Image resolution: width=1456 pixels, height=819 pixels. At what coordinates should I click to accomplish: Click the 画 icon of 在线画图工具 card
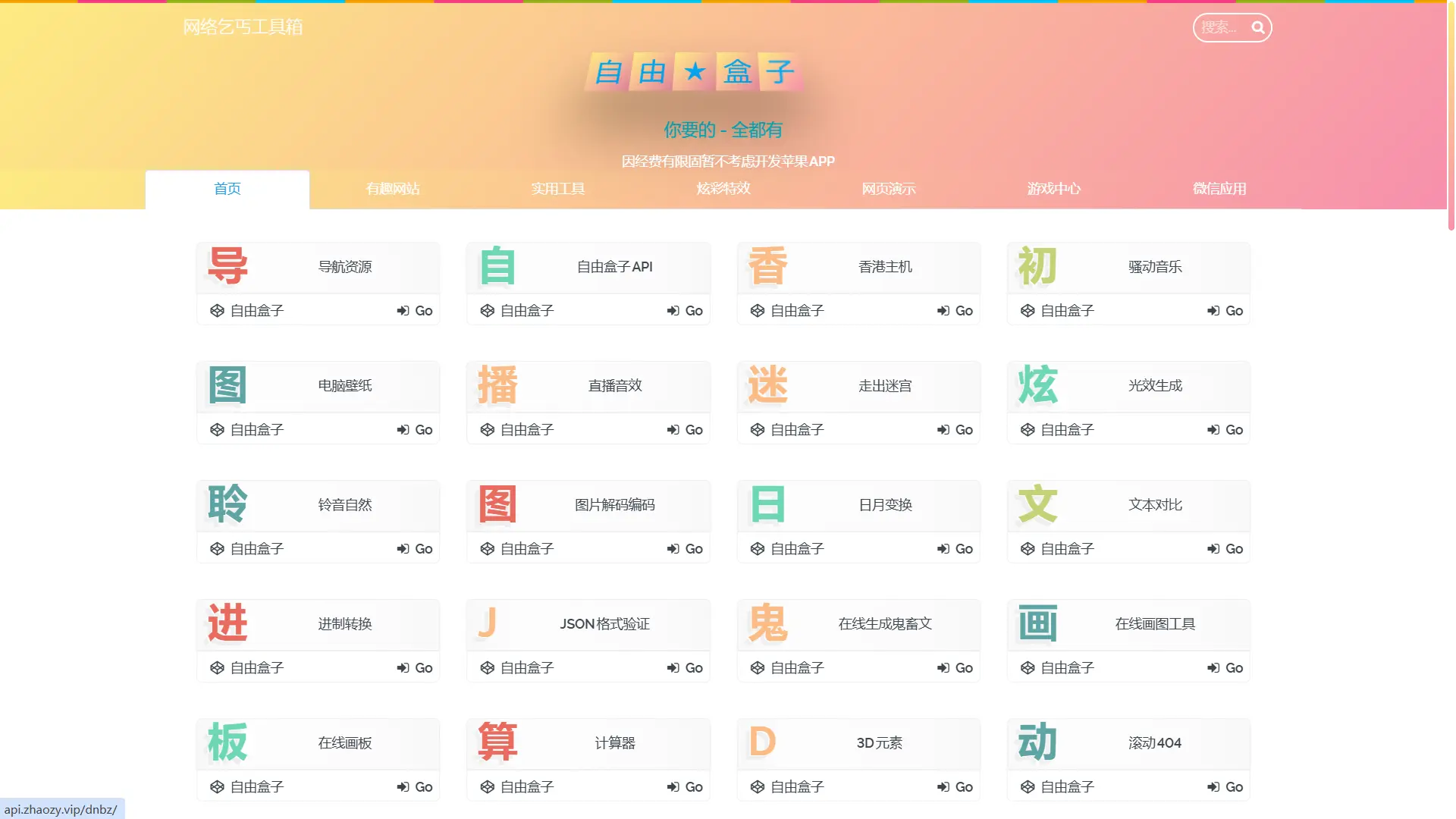(1037, 623)
